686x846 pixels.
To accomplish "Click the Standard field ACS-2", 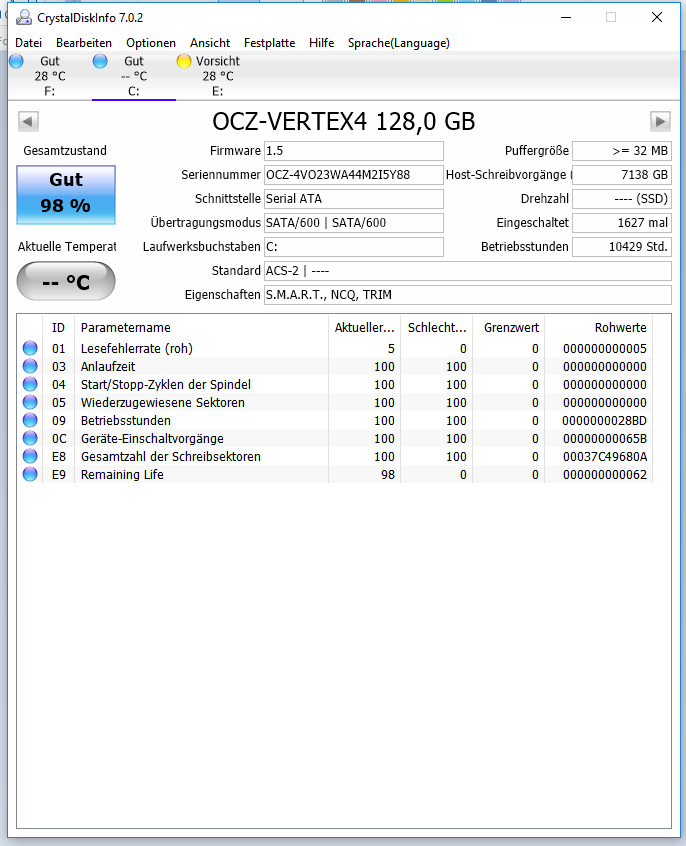I will pos(467,271).
